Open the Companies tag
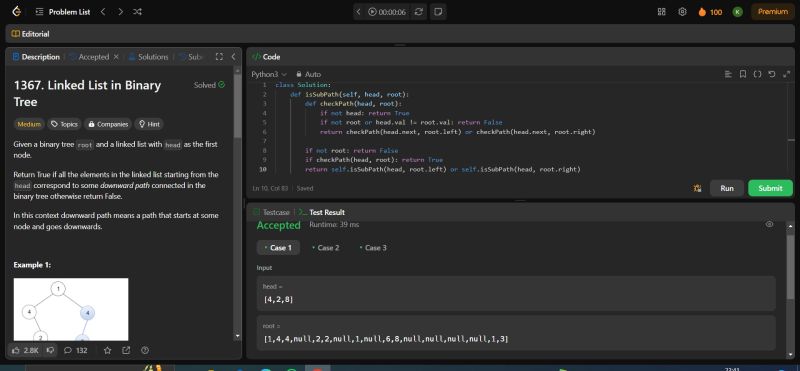The width and height of the screenshot is (800, 371). (108, 124)
